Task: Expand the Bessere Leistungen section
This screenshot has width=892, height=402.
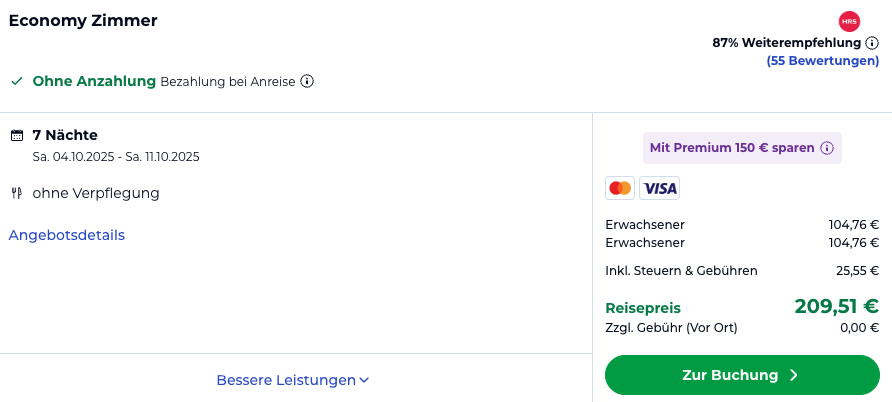Action: click(286, 380)
